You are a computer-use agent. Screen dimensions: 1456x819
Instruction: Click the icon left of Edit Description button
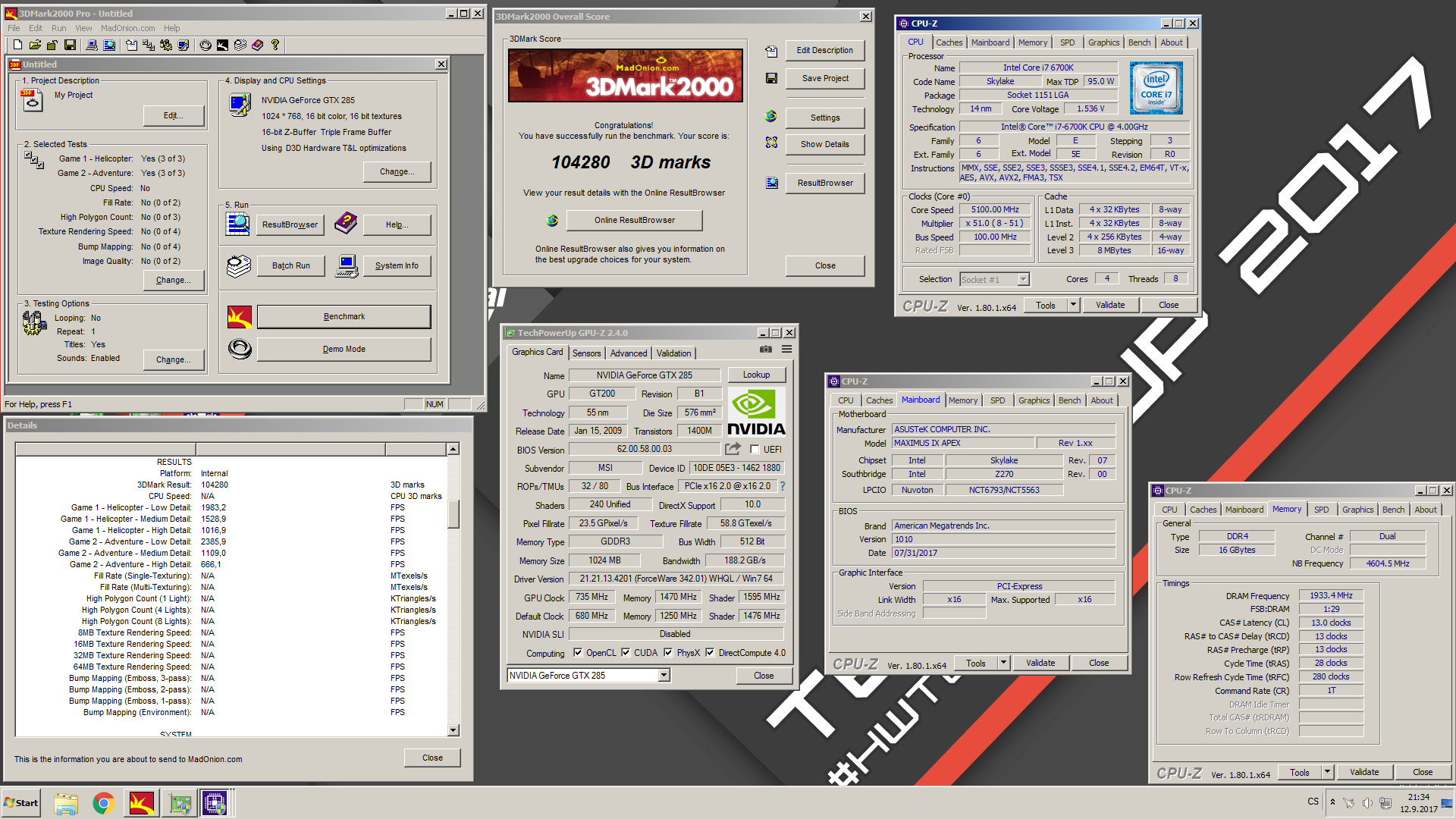[771, 51]
